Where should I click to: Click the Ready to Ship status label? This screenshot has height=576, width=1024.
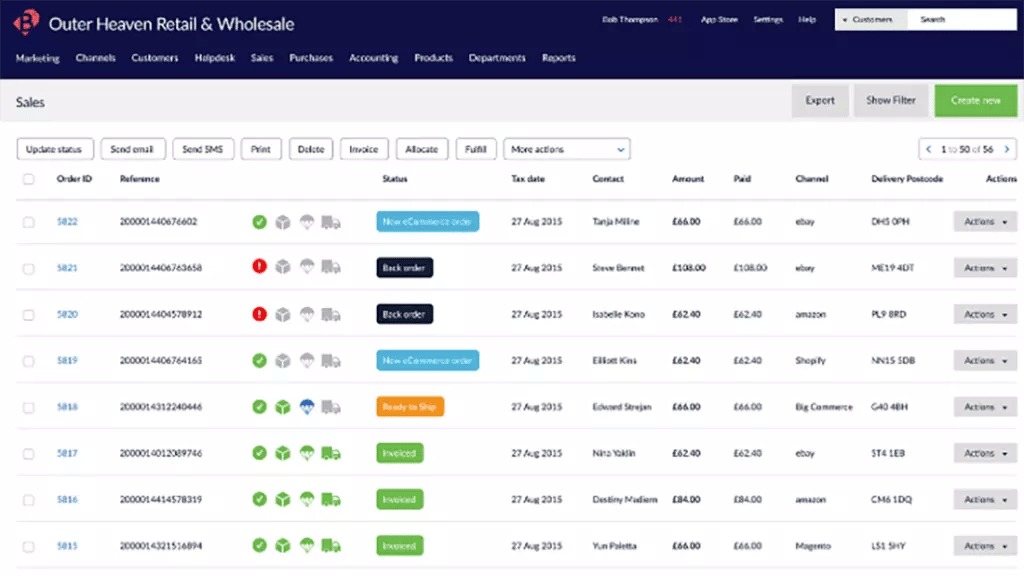point(409,407)
